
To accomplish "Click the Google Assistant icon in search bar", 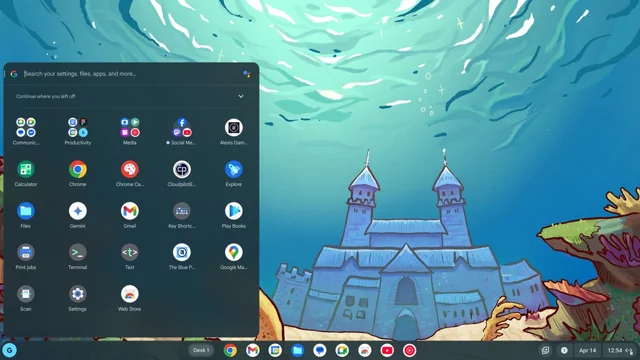I will [x=247, y=74].
